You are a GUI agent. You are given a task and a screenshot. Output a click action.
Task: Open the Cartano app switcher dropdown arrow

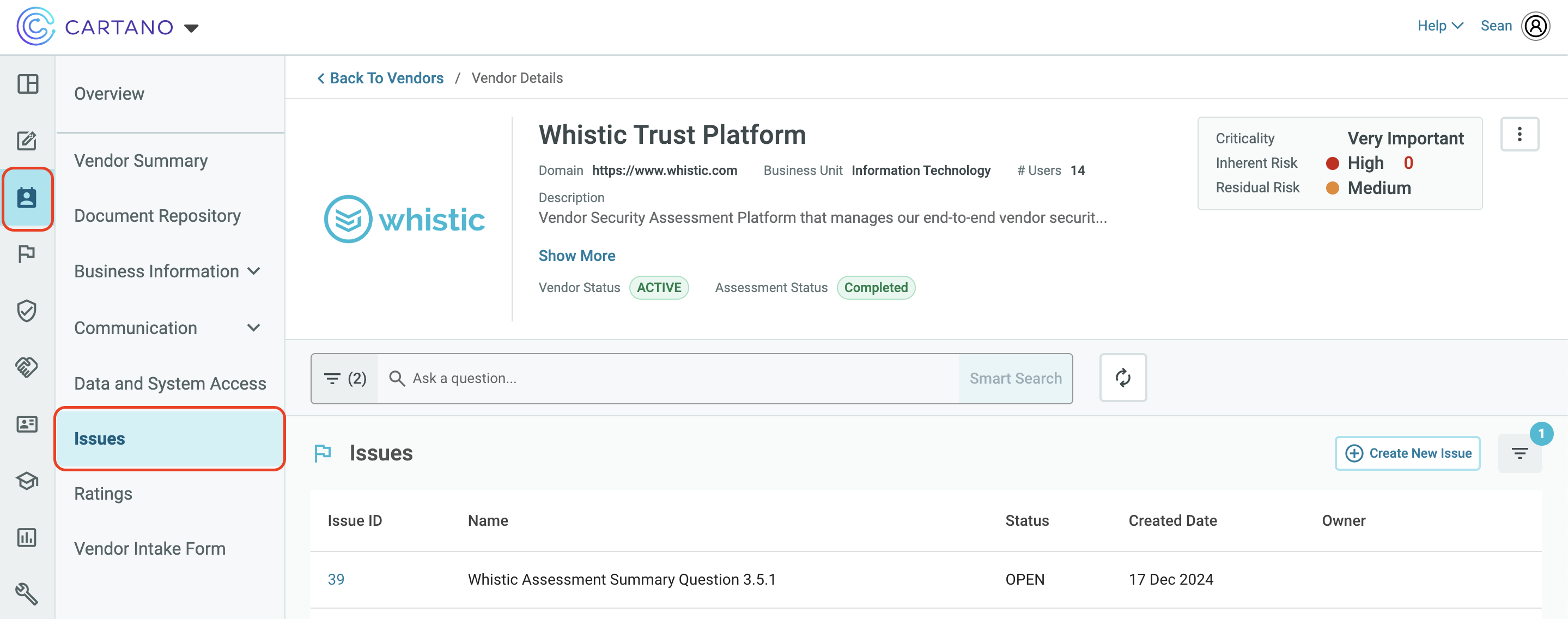pyautogui.click(x=191, y=28)
